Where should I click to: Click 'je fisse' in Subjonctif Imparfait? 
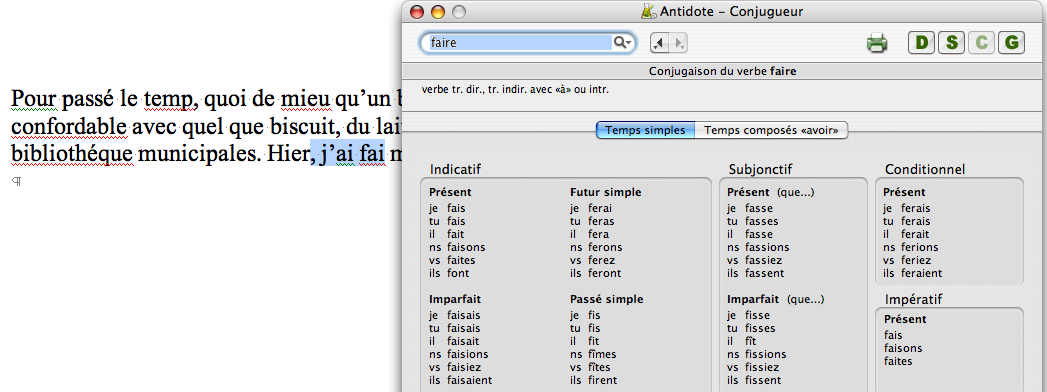pos(749,315)
